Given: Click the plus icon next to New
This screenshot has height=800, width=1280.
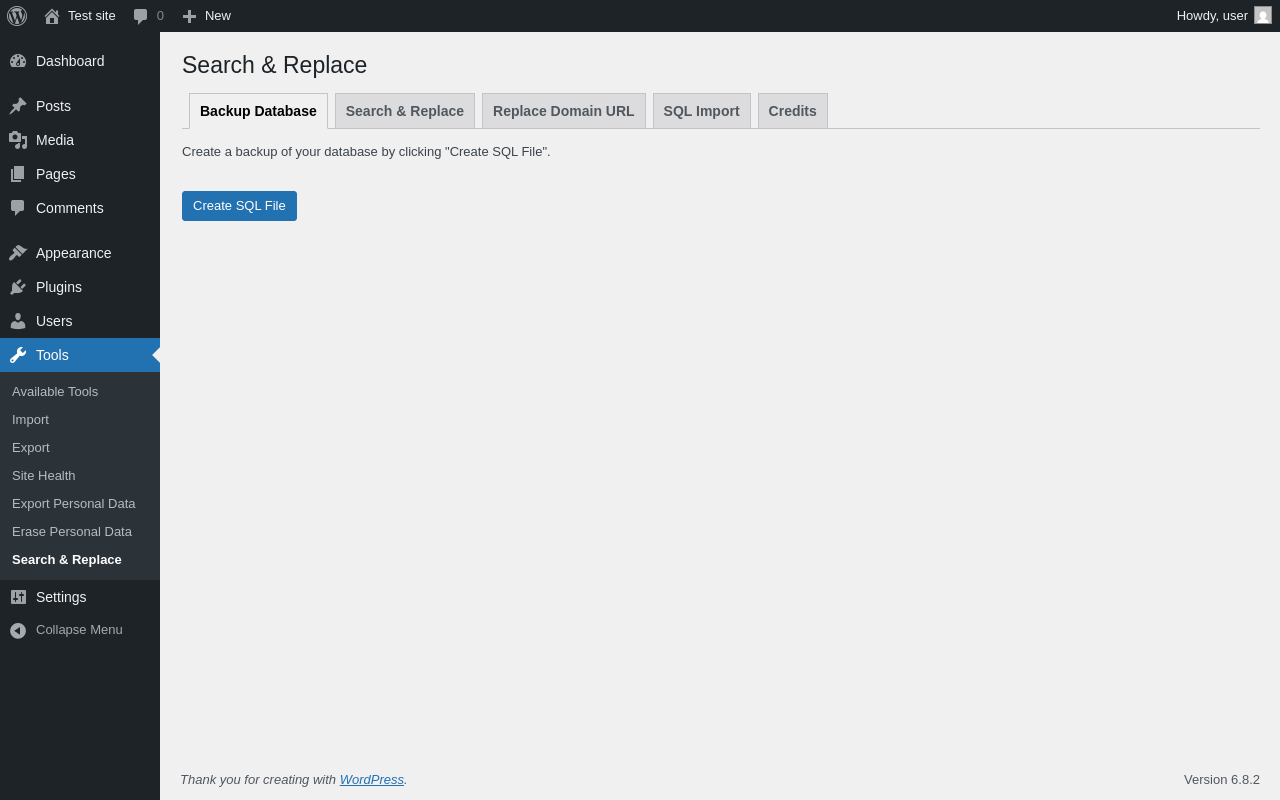Looking at the screenshot, I should 189,16.
